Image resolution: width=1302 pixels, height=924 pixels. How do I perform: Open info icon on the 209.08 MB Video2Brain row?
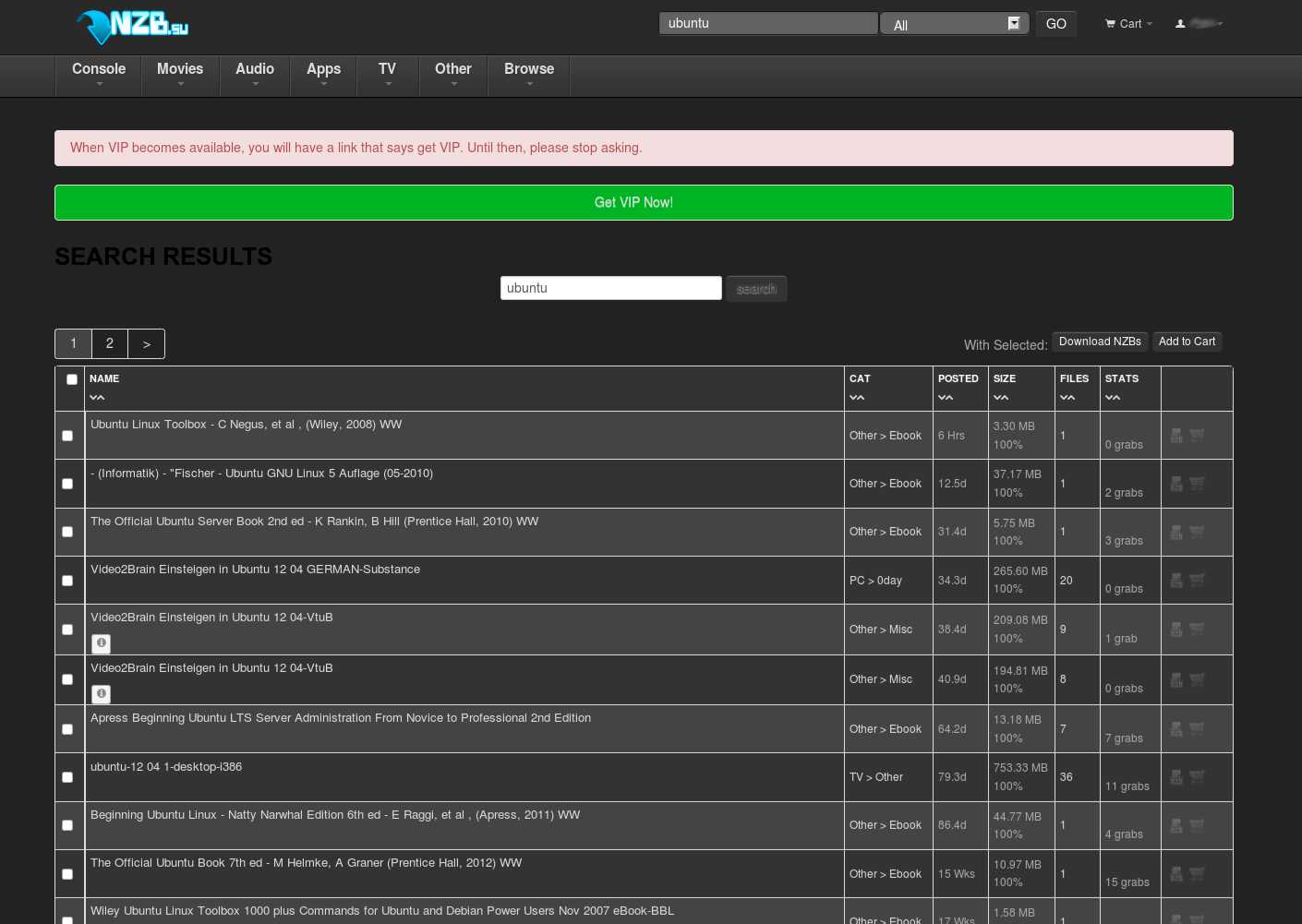pos(102,643)
